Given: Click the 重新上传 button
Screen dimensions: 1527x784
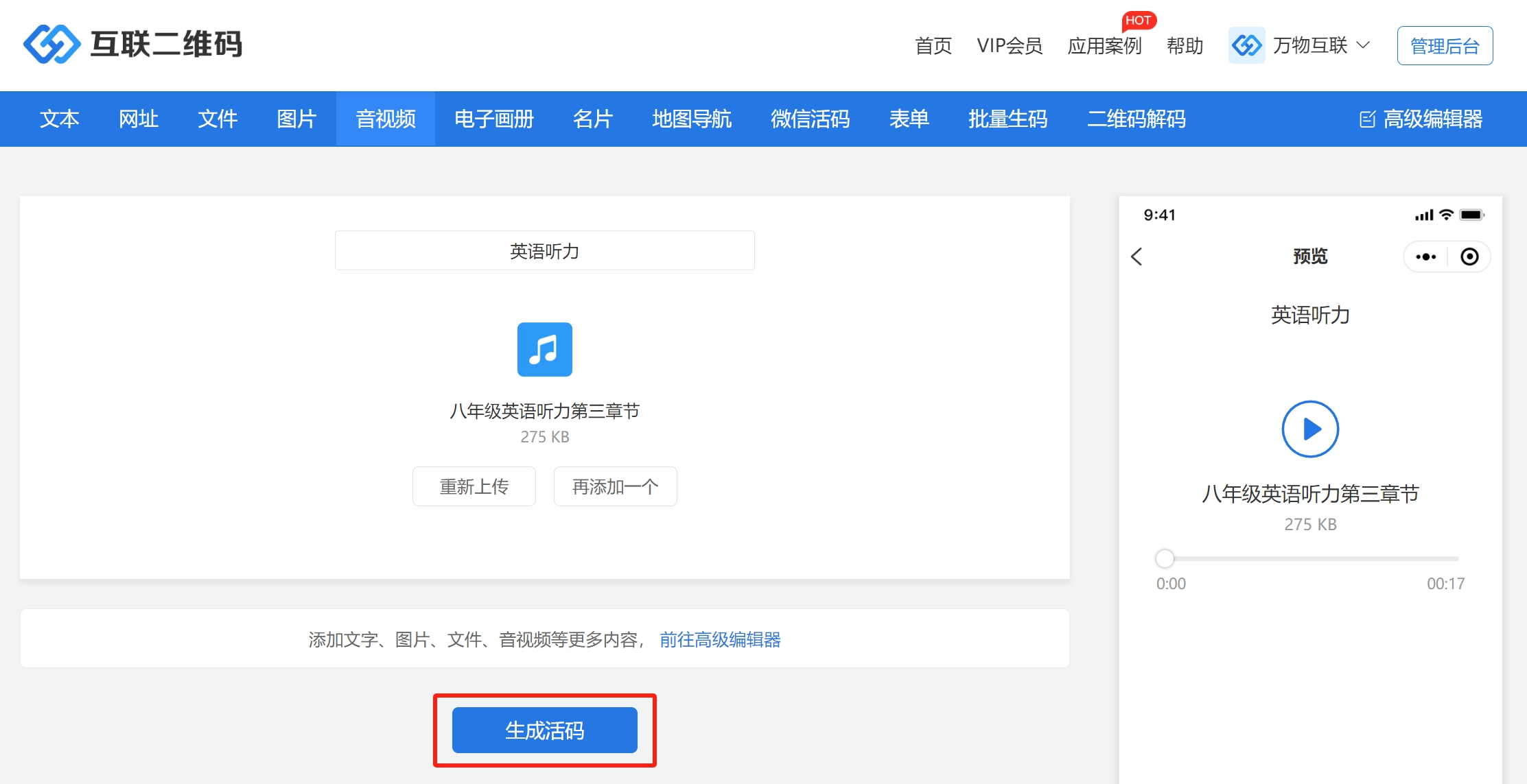Looking at the screenshot, I should click(474, 486).
